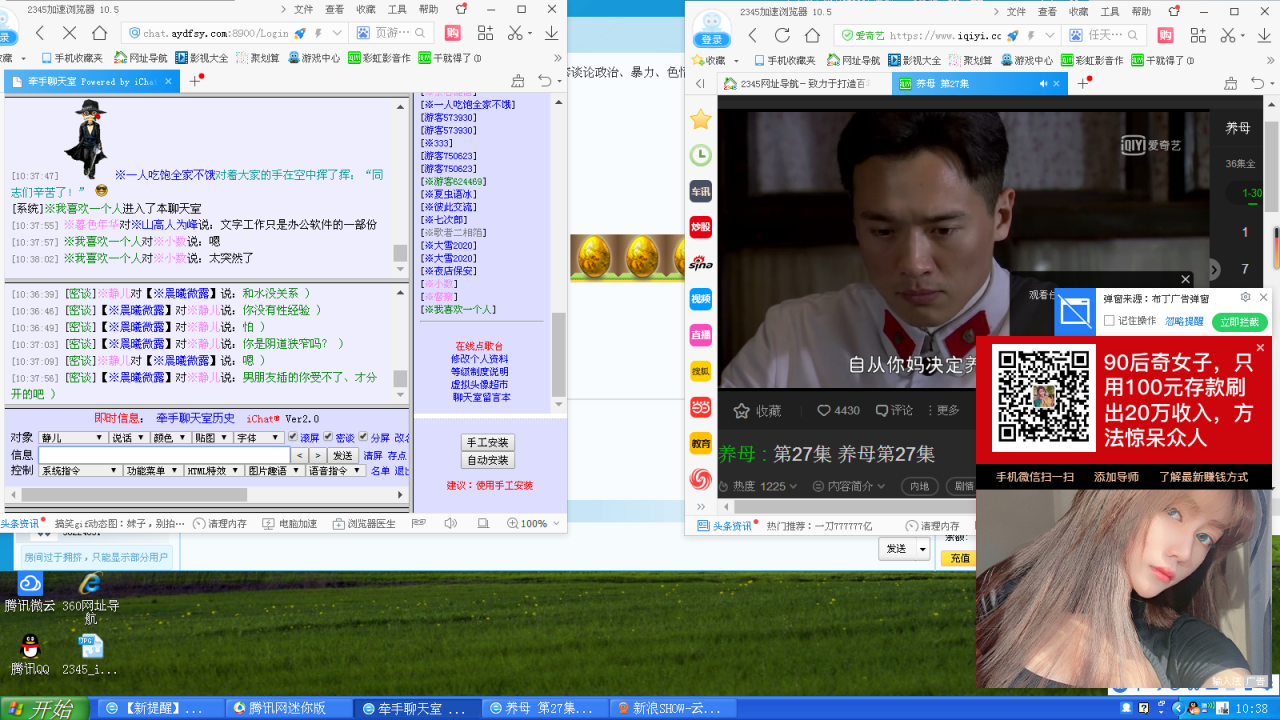The image size is (1280, 720).
Task: Open 教育 sidebar icon
Action: (x=701, y=443)
